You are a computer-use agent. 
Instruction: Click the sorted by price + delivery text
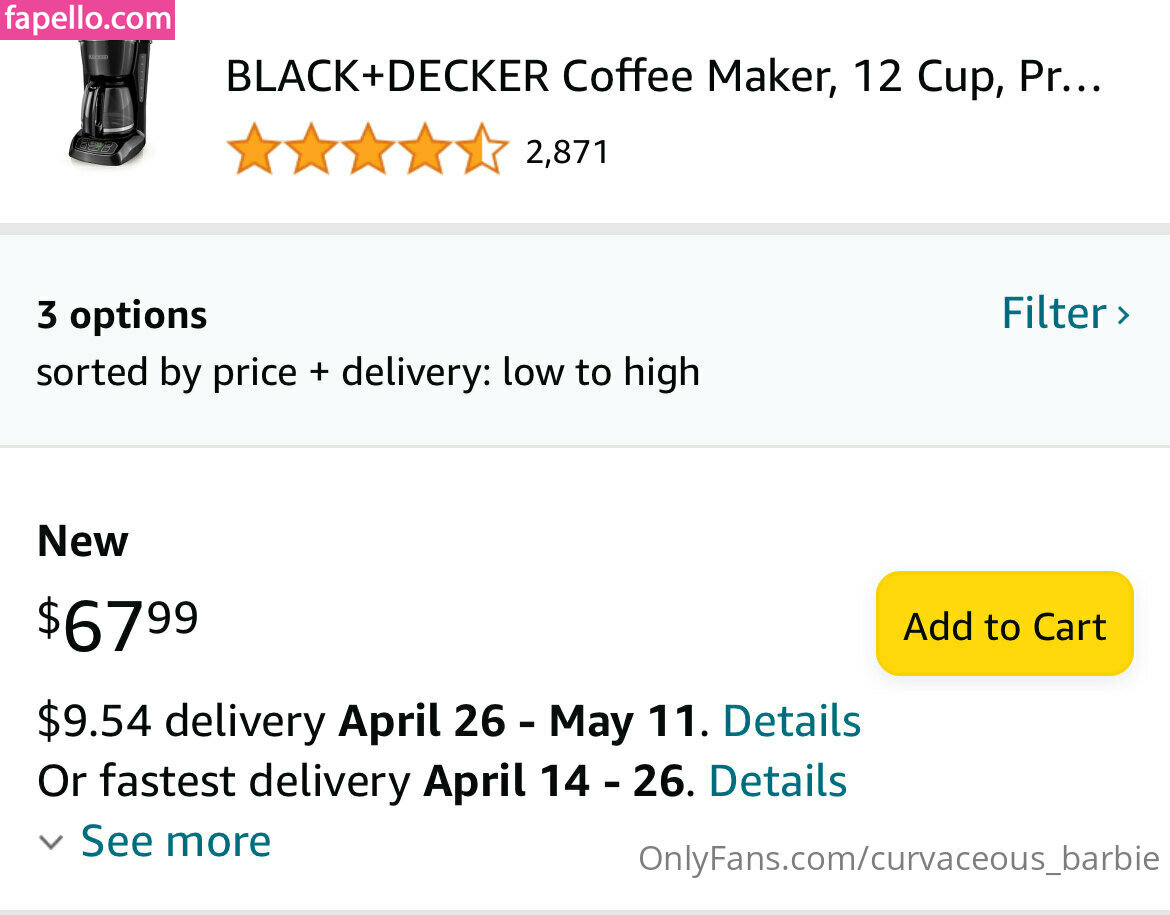[x=368, y=373]
